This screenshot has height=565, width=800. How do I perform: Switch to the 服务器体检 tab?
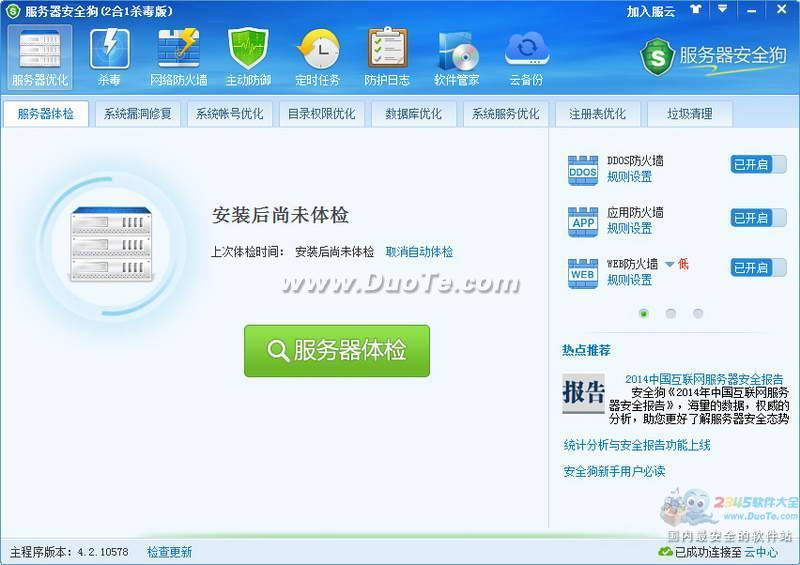(46, 114)
